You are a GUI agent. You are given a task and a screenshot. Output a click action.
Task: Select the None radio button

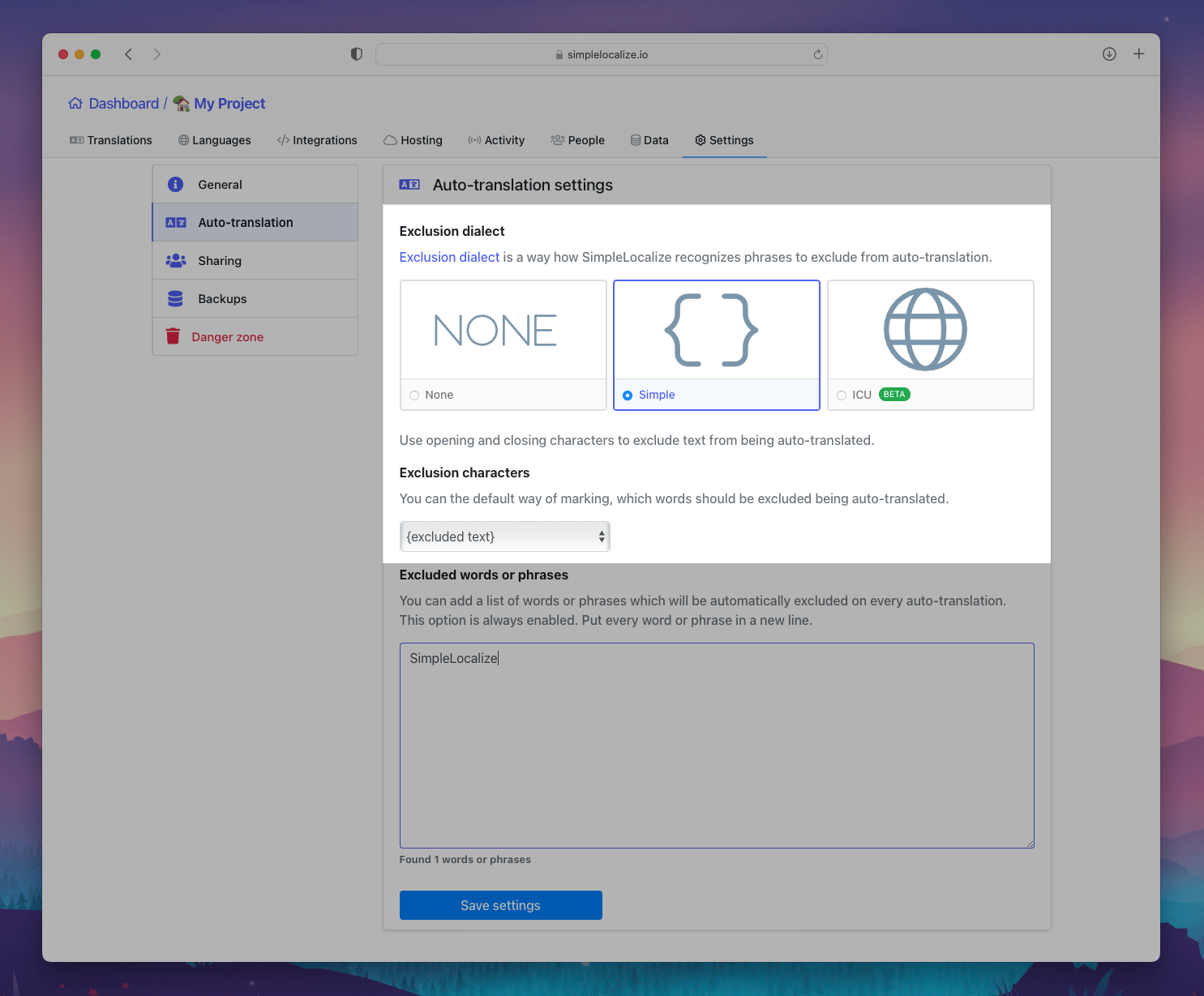tap(414, 395)
